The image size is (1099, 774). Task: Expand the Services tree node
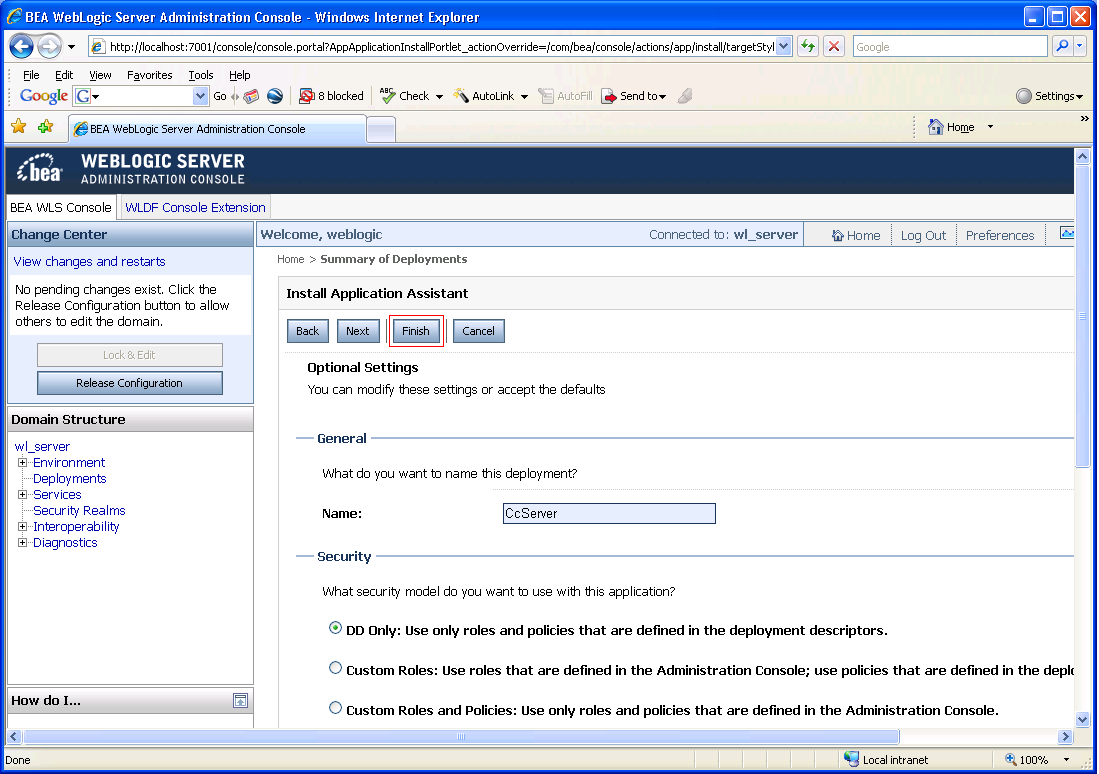click(x=22, y=495)
